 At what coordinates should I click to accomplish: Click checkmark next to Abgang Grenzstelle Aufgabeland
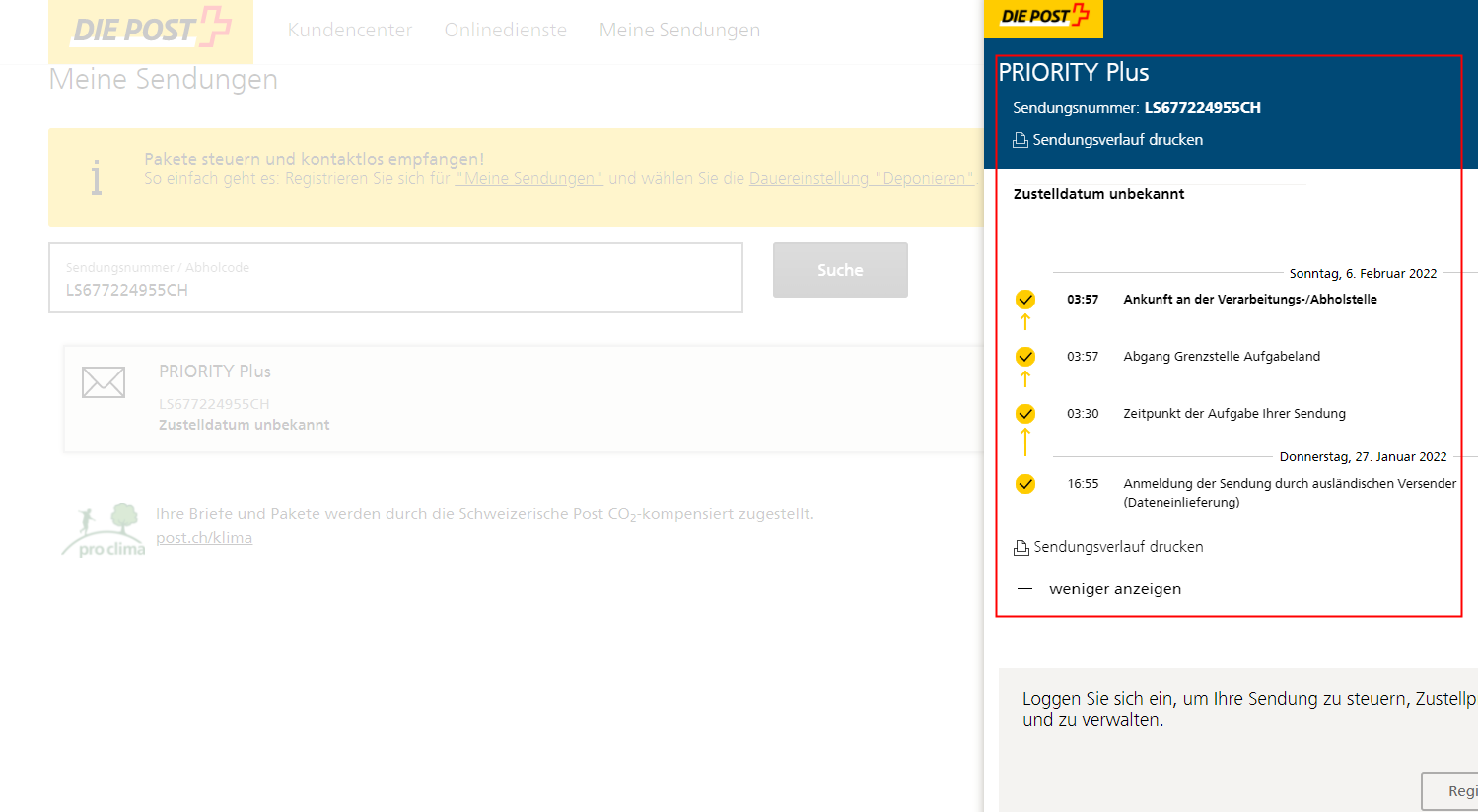click(x=1025, y=357)
